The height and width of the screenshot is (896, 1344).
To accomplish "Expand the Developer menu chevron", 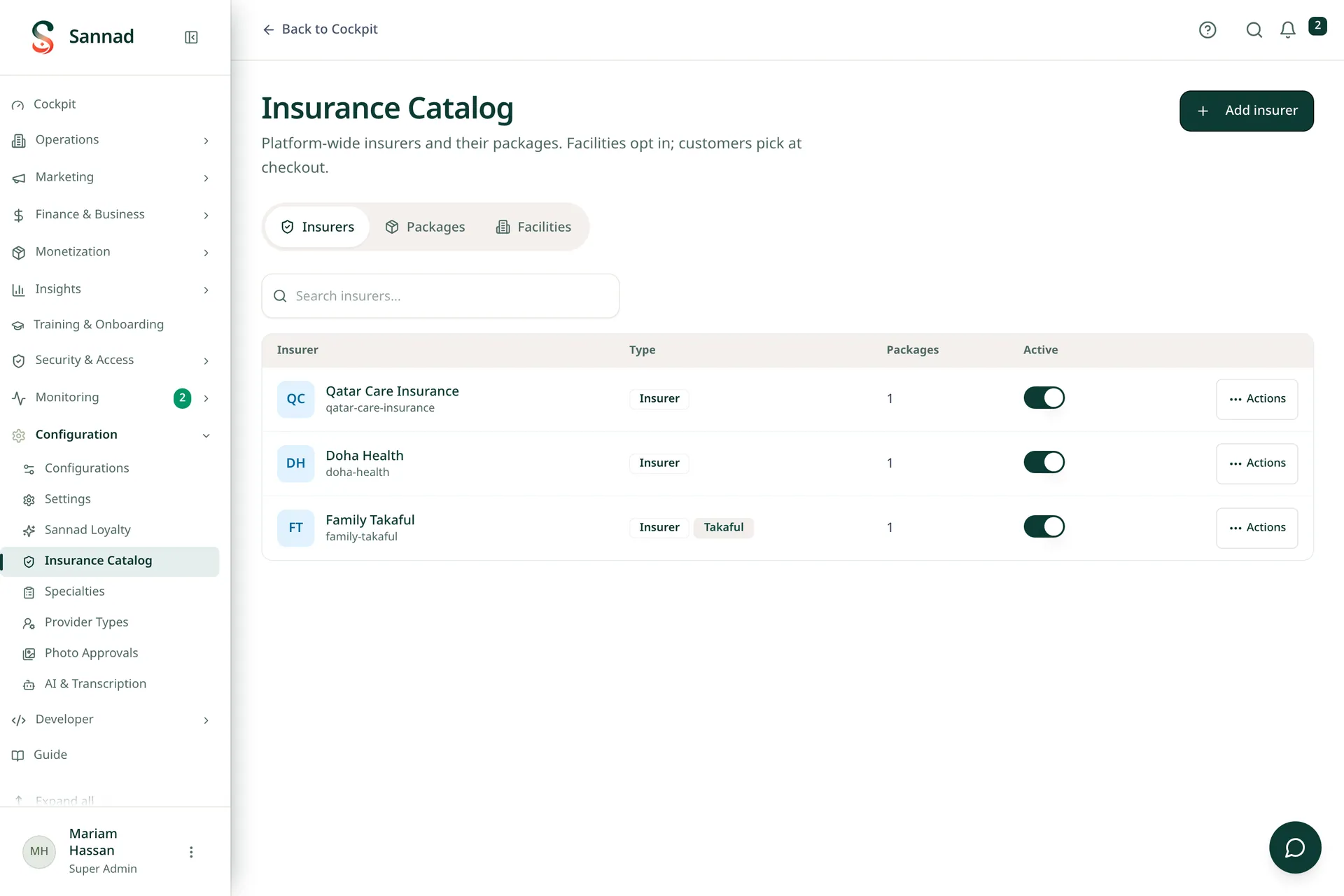I will pyautogui.click(x=206, y=720).
